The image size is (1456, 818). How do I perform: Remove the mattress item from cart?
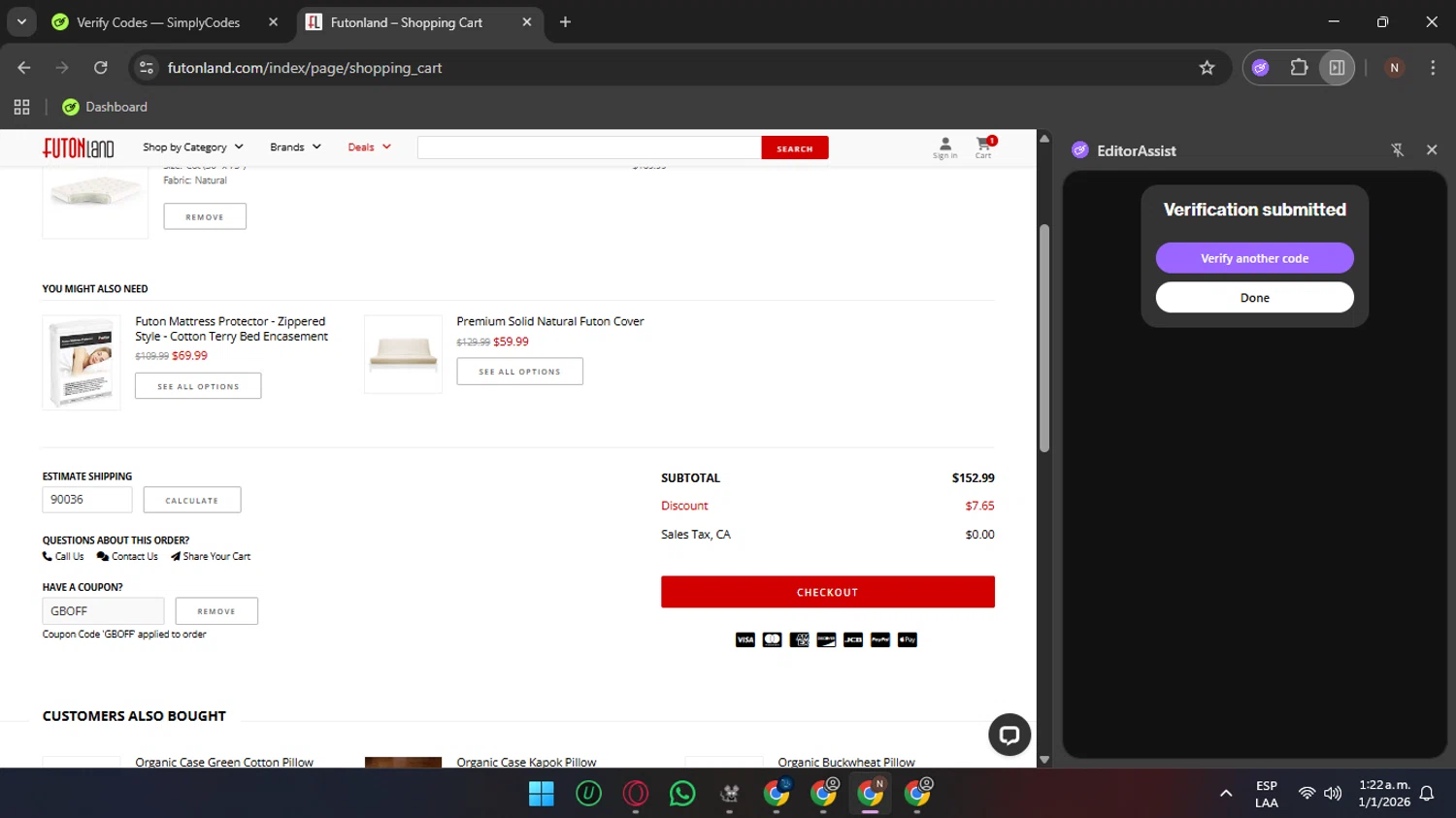205,216
